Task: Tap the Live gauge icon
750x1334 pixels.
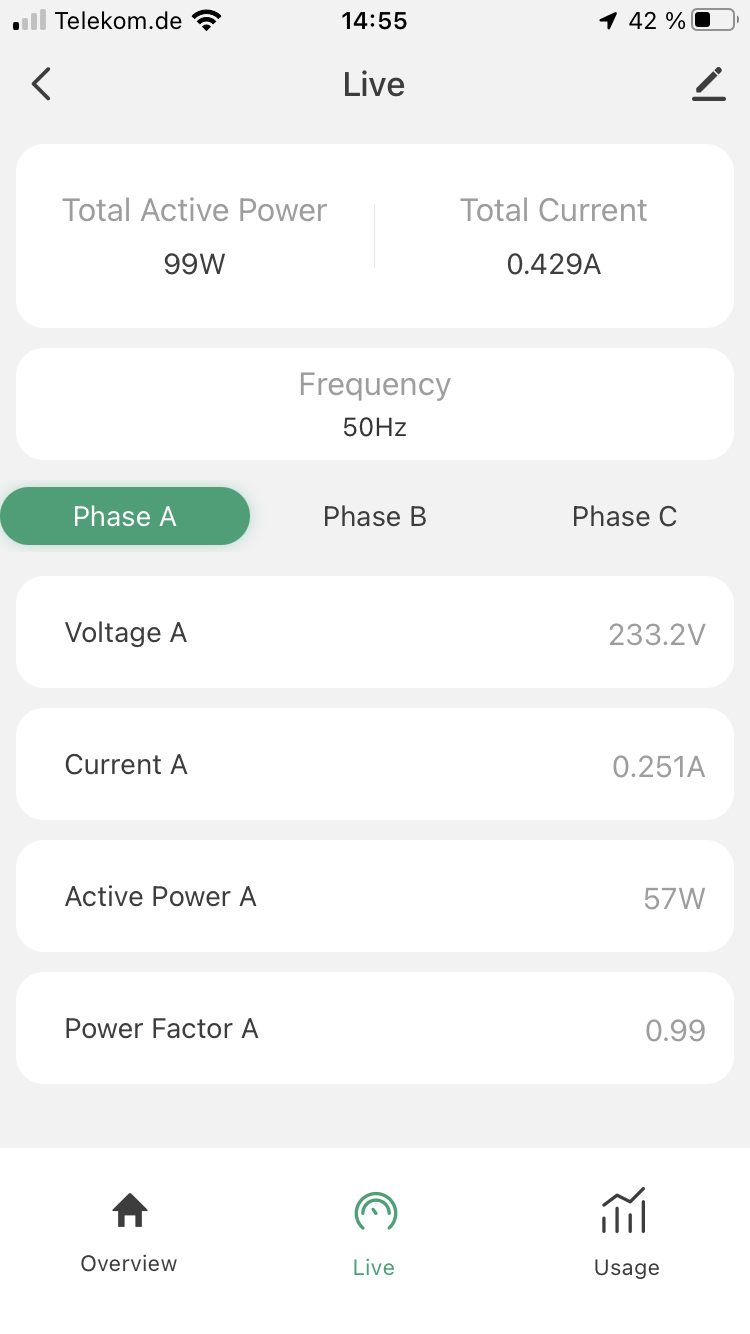Action: (375, 1212)
